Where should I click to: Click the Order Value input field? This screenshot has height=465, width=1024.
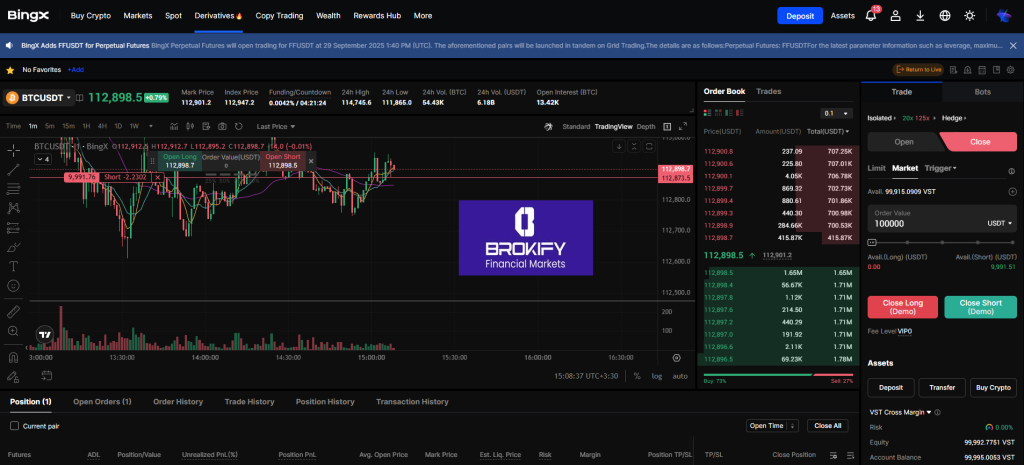(x=925, y=223)
